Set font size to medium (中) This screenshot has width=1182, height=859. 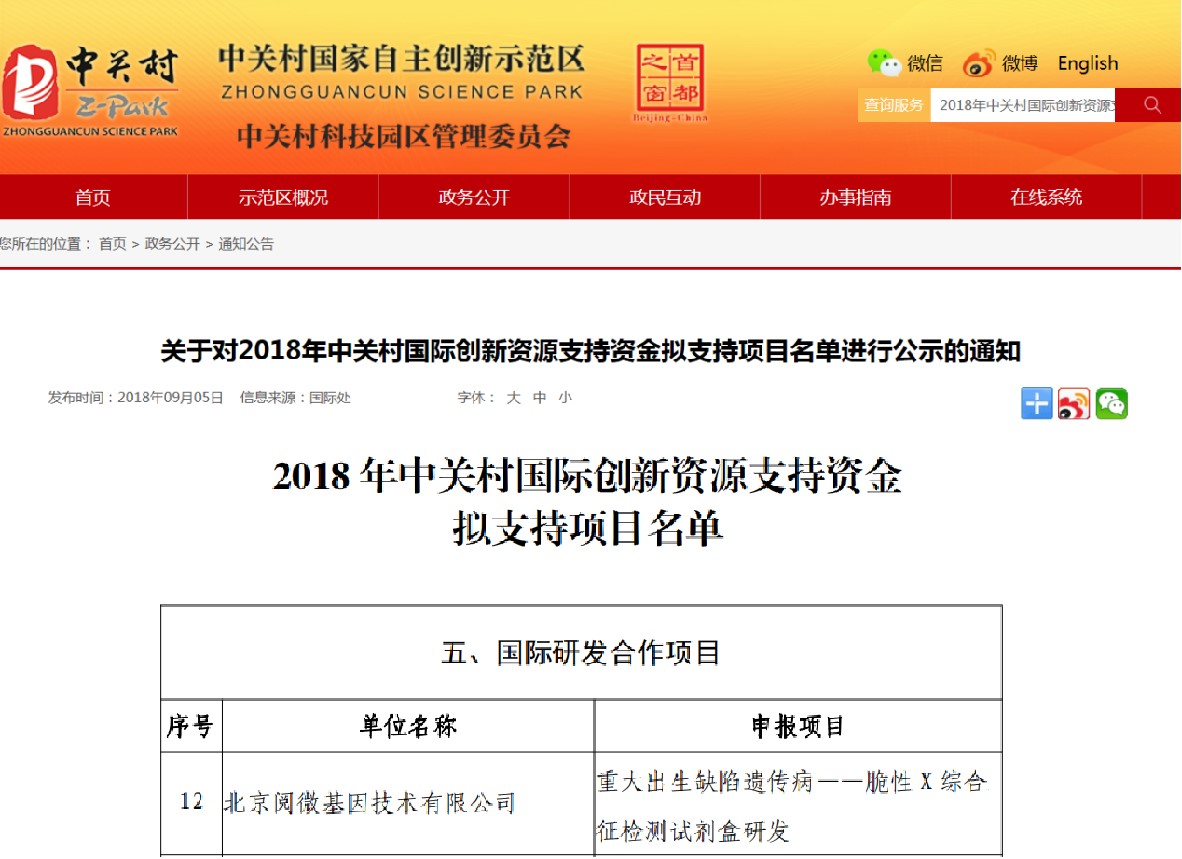coord(539,397)
